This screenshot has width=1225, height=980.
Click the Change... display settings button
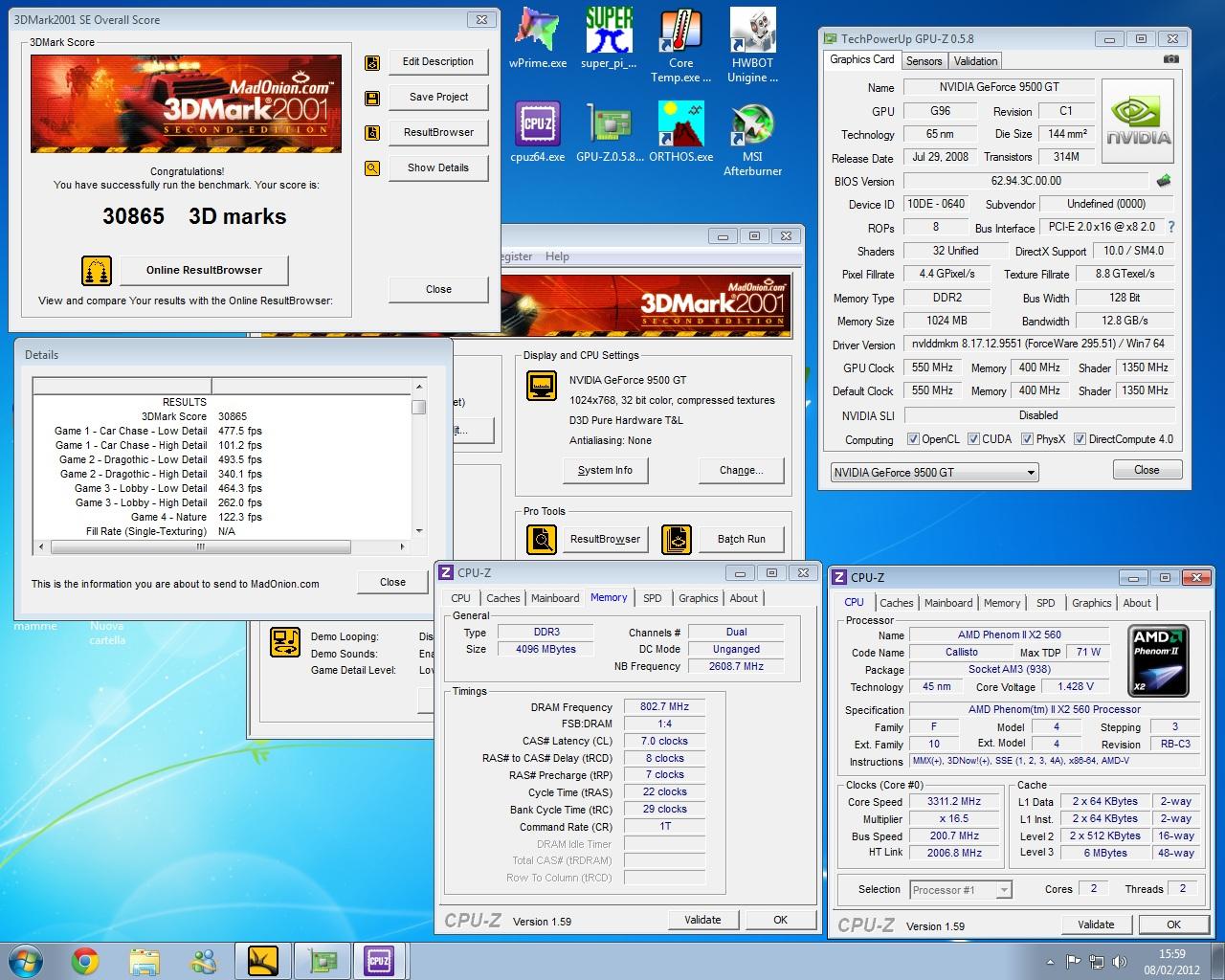(x=742, y=471)
